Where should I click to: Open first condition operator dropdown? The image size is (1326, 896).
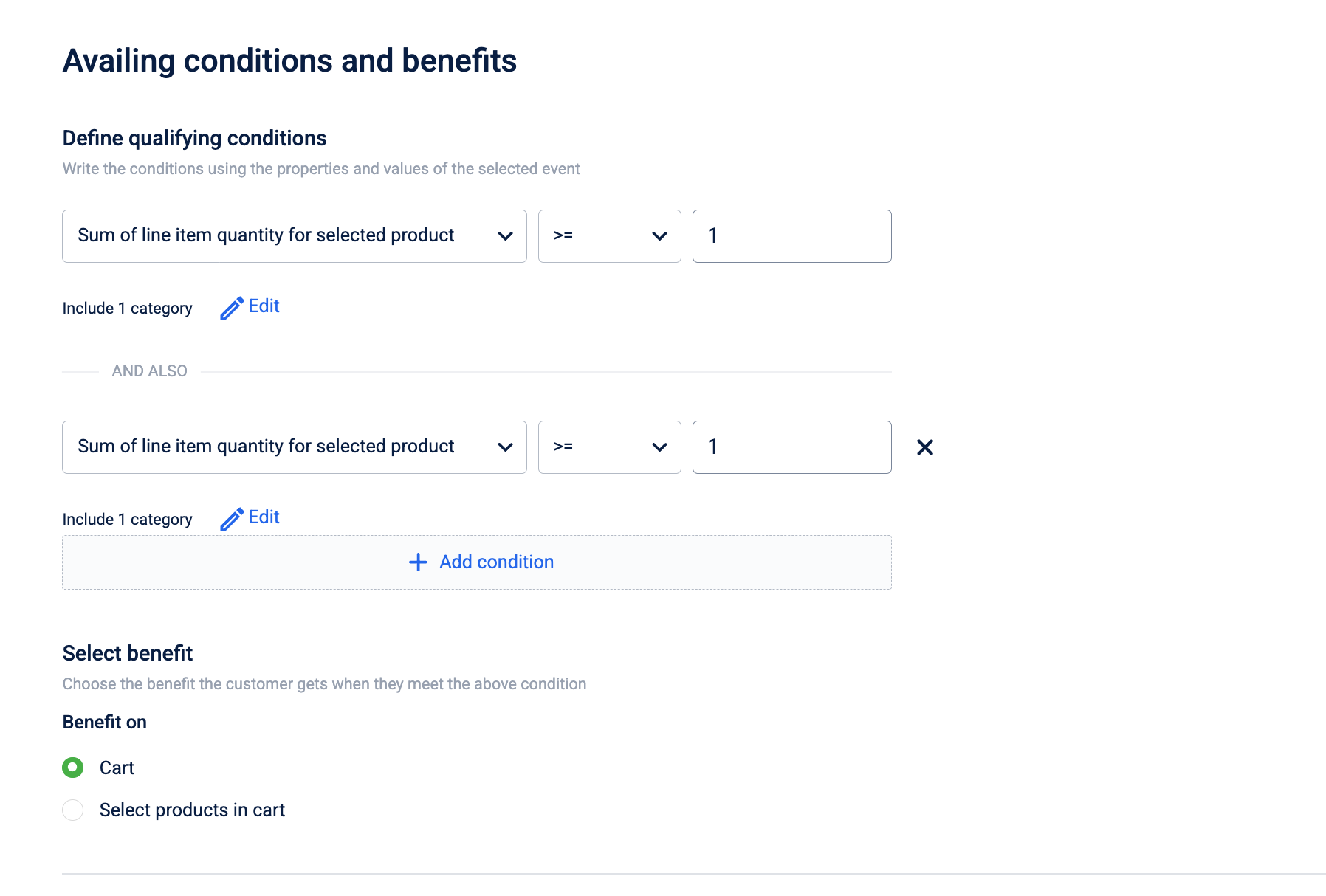pyautogui.click(x=609, y=236)
